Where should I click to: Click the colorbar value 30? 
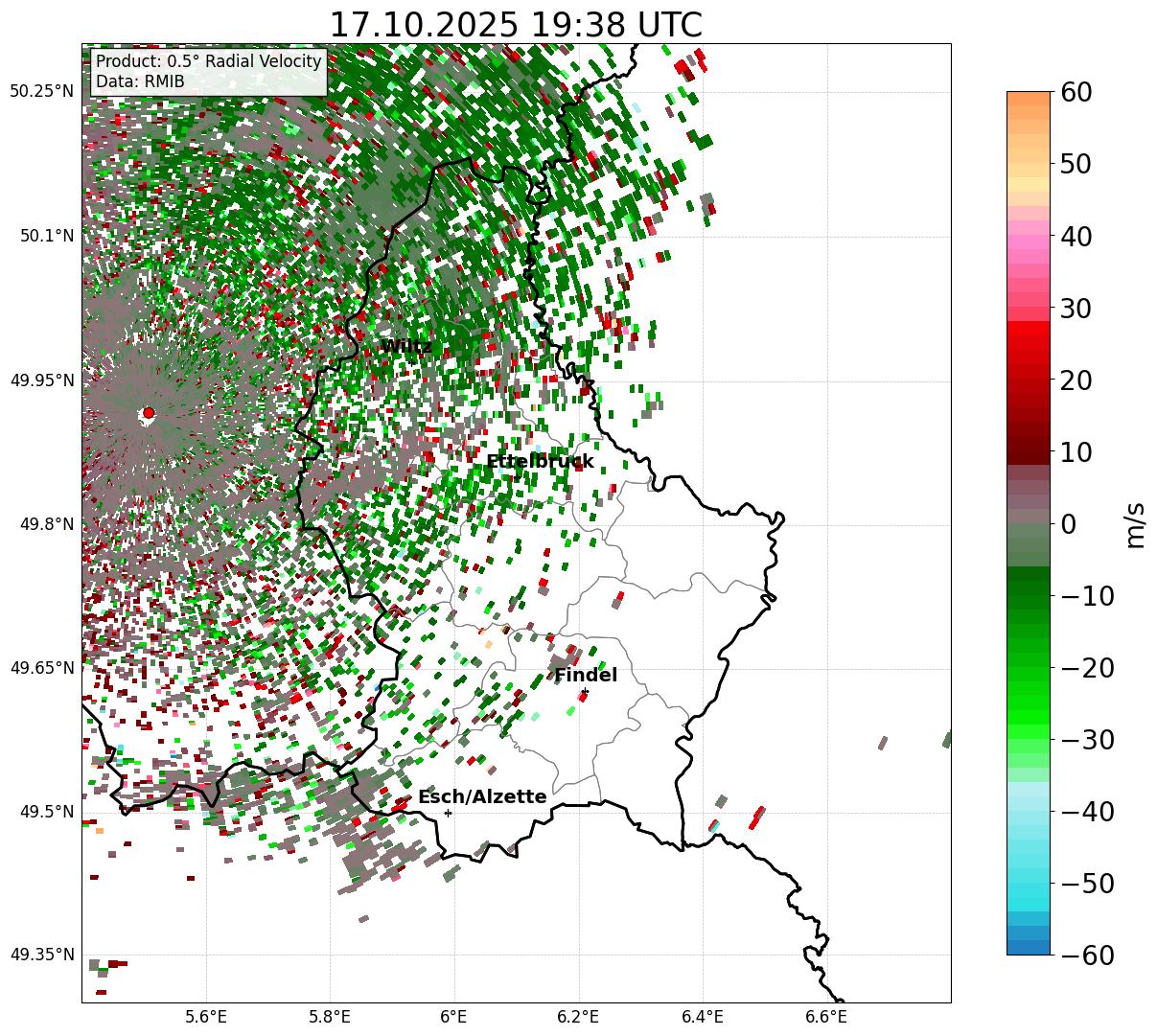[x=1075, y=308]
